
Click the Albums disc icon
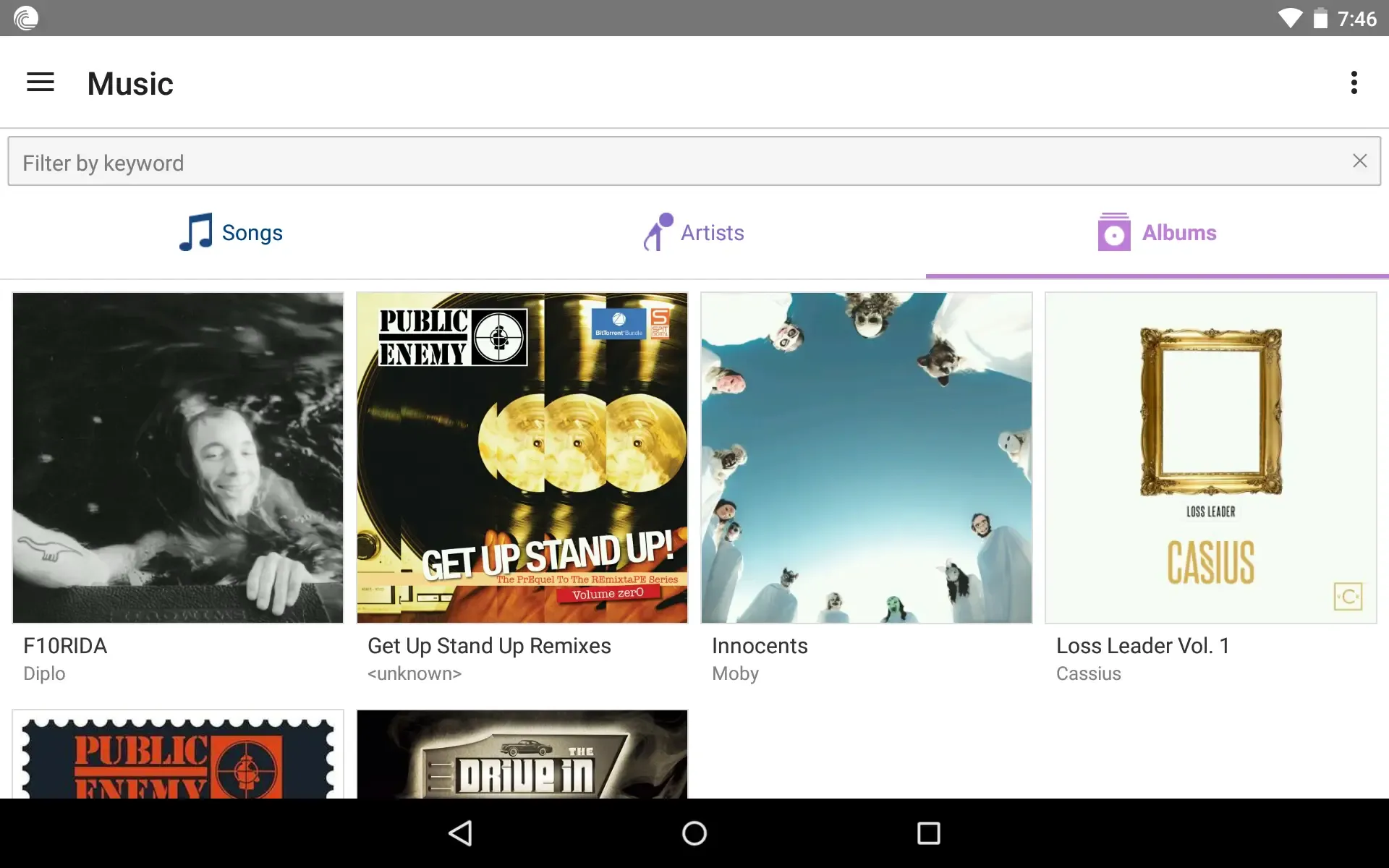1114,232
